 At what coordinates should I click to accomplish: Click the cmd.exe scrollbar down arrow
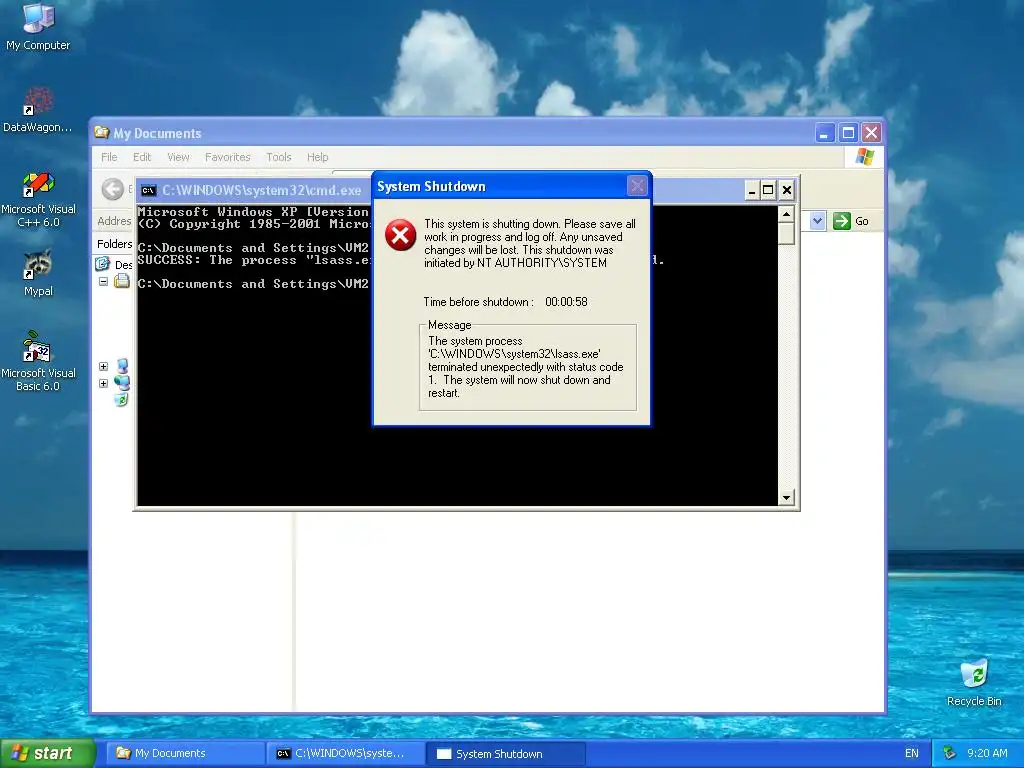786,498
